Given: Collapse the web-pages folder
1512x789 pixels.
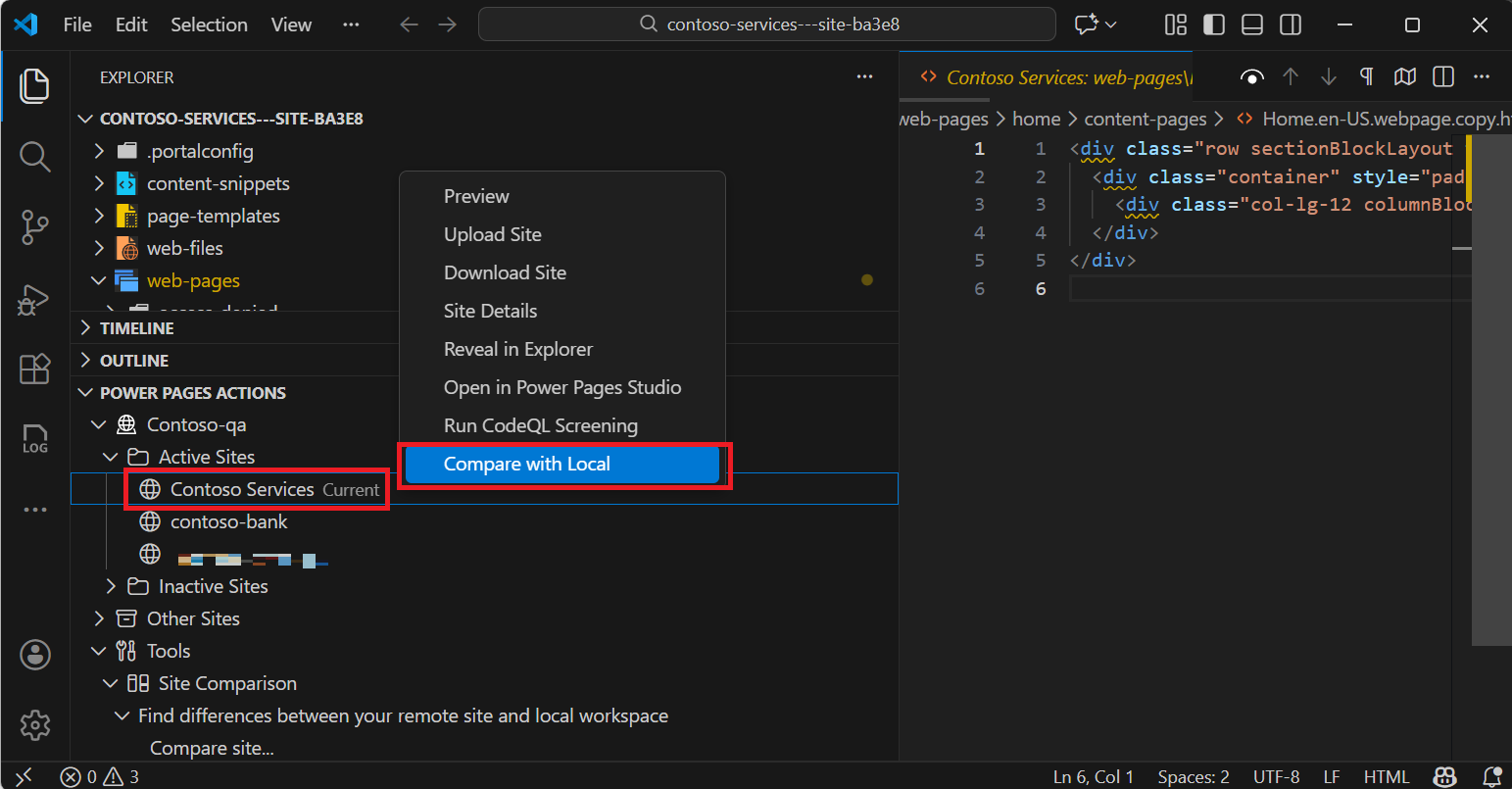Looking at the screenshot, I should [x=98, y=279].
